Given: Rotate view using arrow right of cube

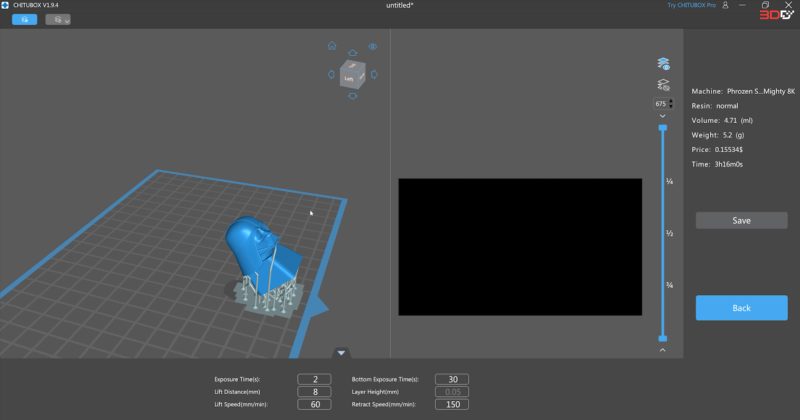Looking at the screenshot, I should [x=372, y=72].
